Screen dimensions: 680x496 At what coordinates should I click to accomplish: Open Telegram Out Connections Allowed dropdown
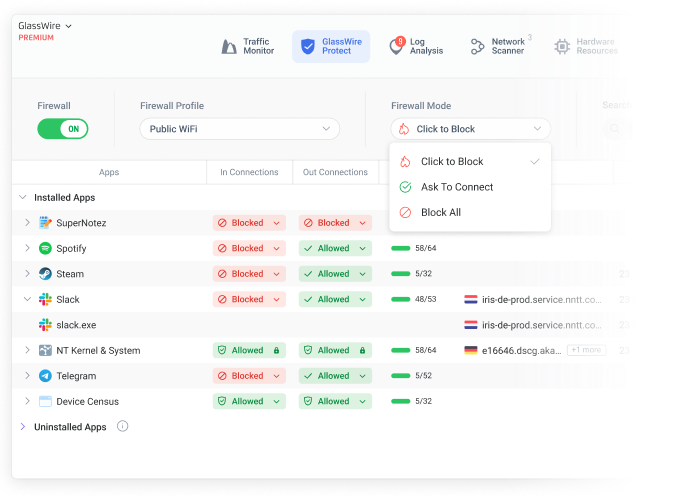[x=335, y=376]
